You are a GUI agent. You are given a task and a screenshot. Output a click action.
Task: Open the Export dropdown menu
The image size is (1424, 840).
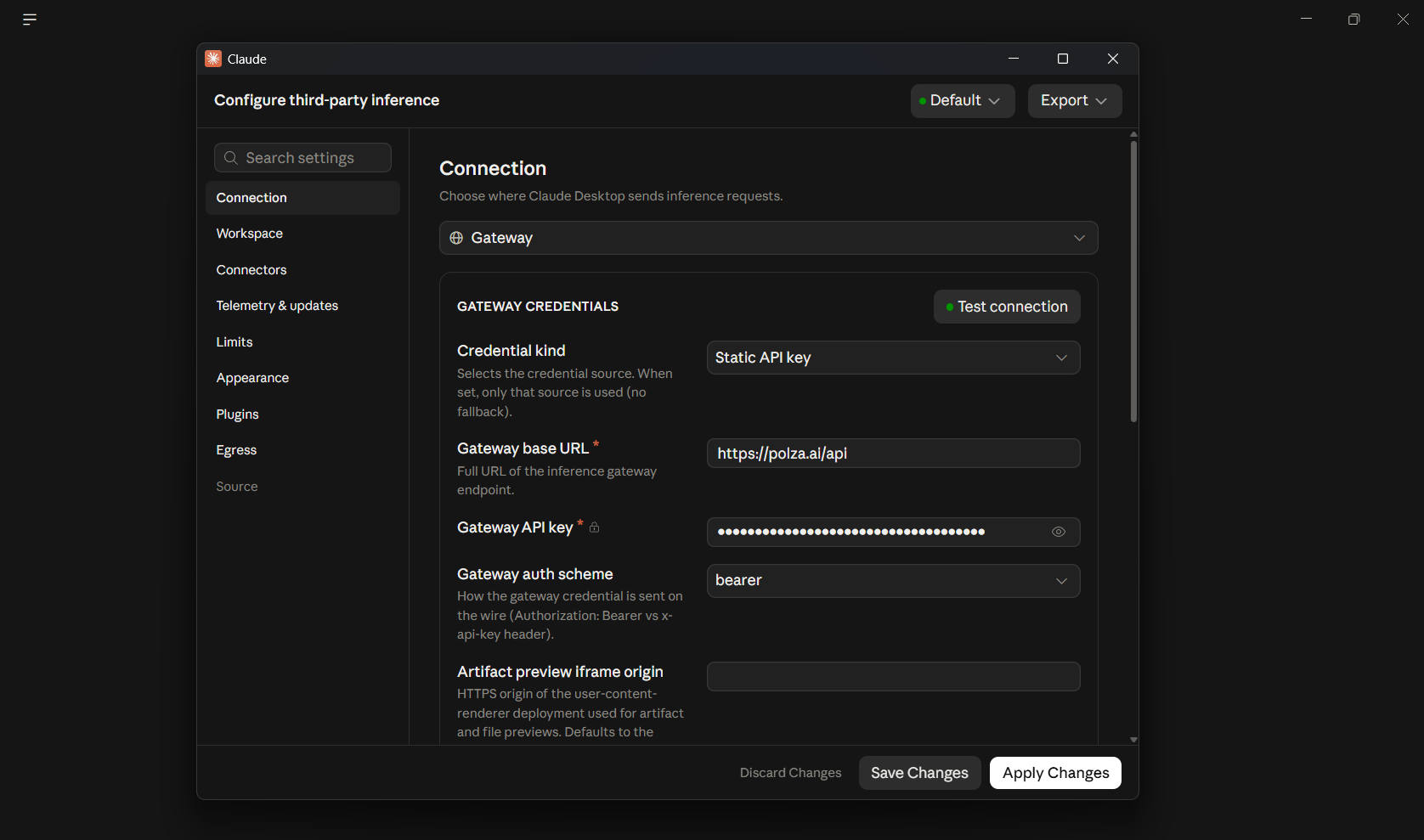tap(1075, 100)
